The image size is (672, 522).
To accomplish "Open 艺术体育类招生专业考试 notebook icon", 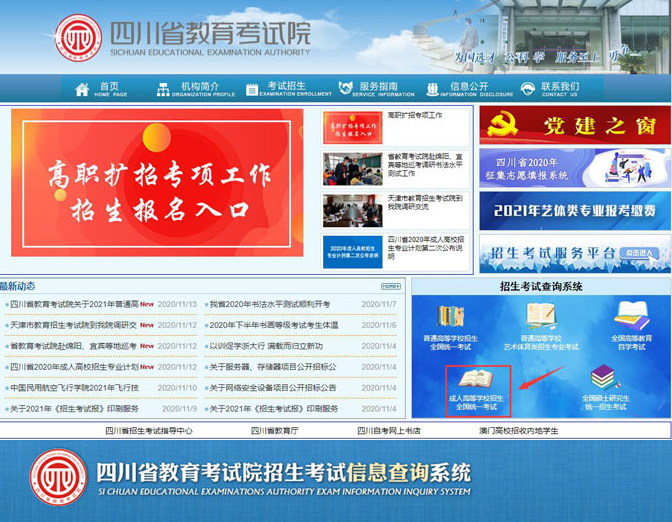I will pyautogui.click(x=541, y=316).
